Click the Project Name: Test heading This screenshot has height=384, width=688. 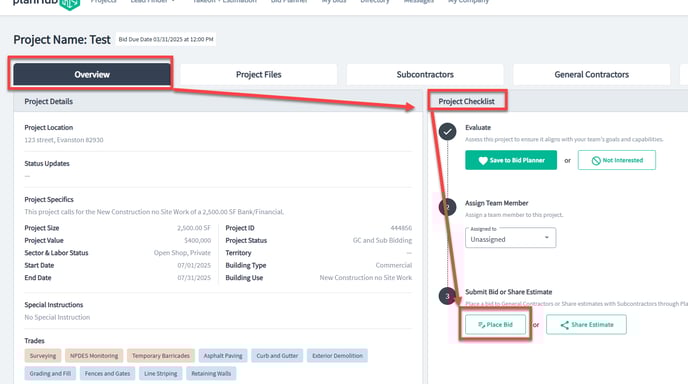[x=62, y=39]
